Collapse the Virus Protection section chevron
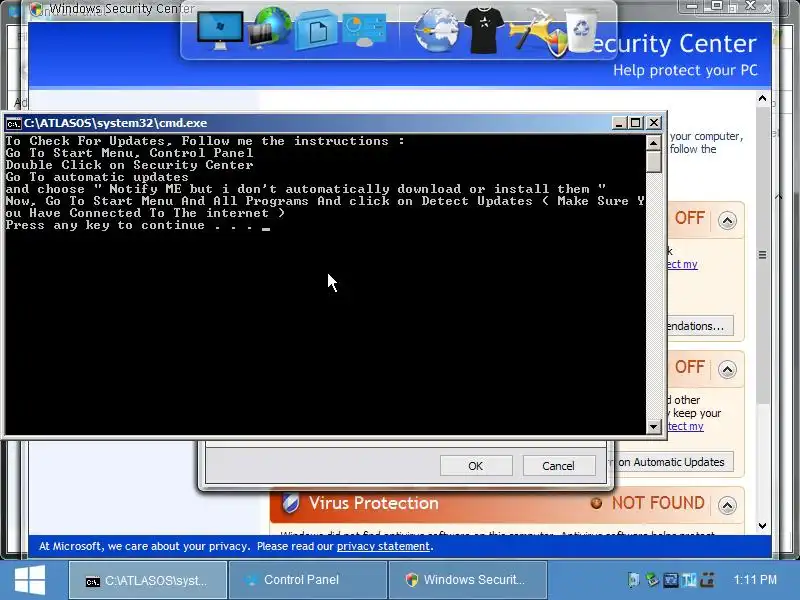The height and width of the screenshot is (600, 800). pos(727,505)
